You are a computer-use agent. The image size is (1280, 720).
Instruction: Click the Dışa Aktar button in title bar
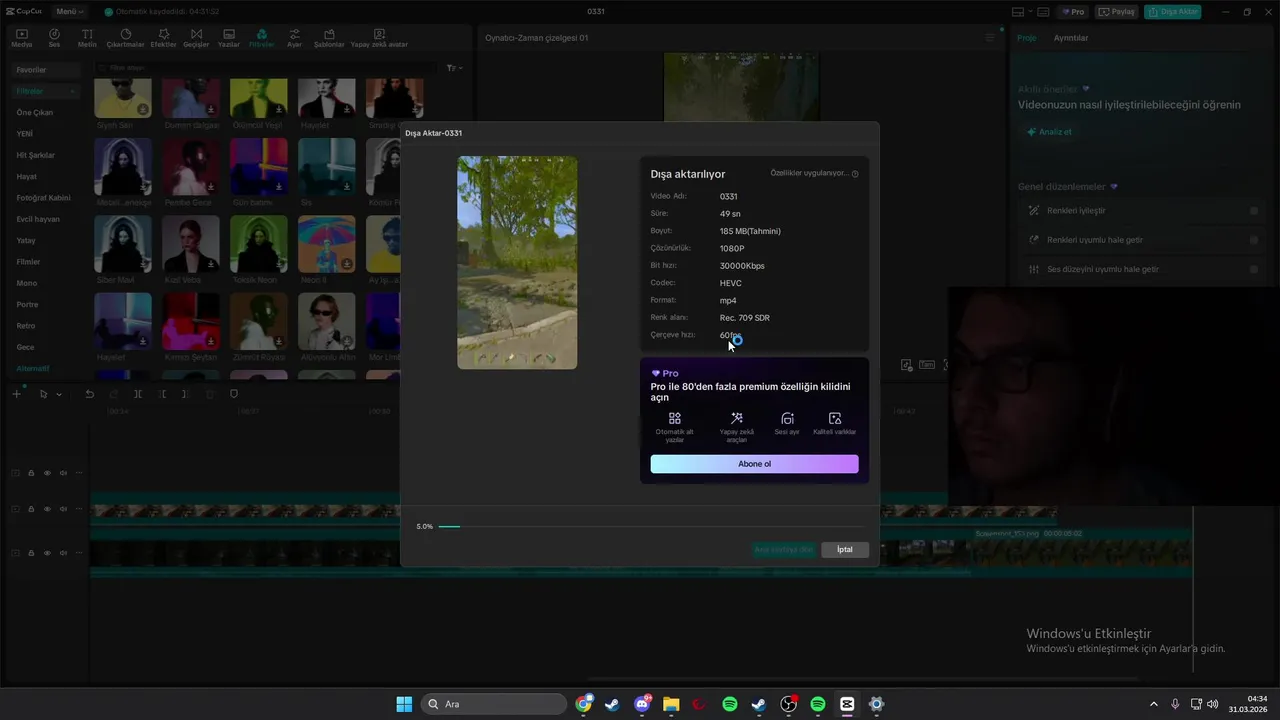(x=1173, y=12)
